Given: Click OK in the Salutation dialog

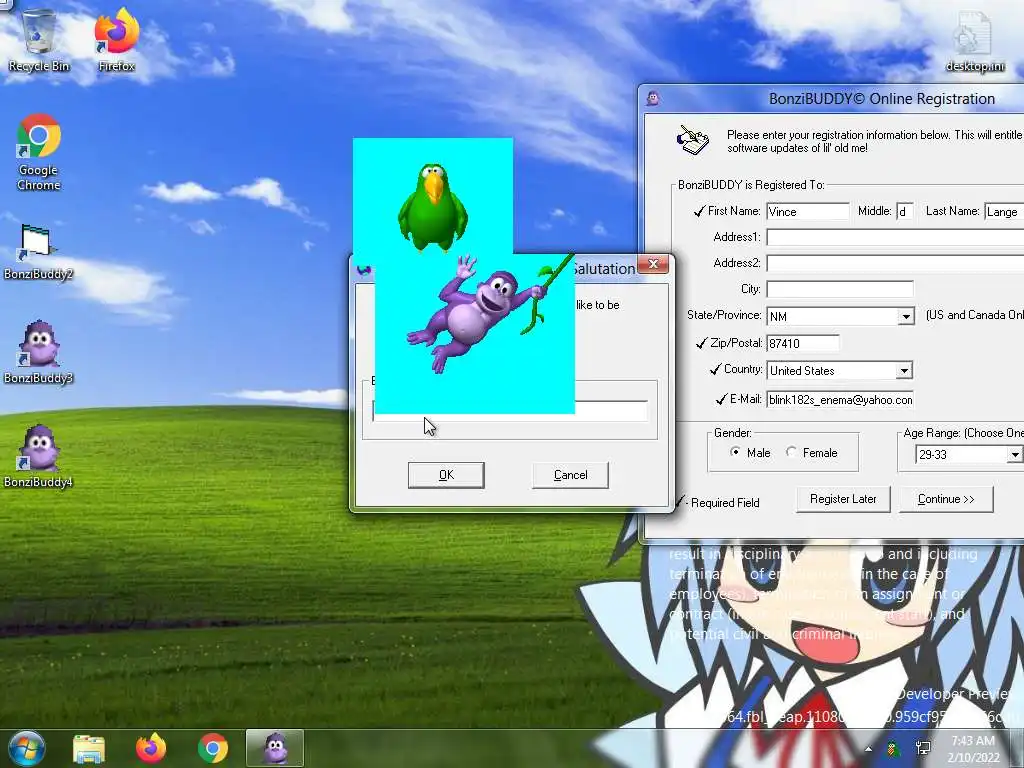Looking at the screenshot, I should (x=446, y=475).
